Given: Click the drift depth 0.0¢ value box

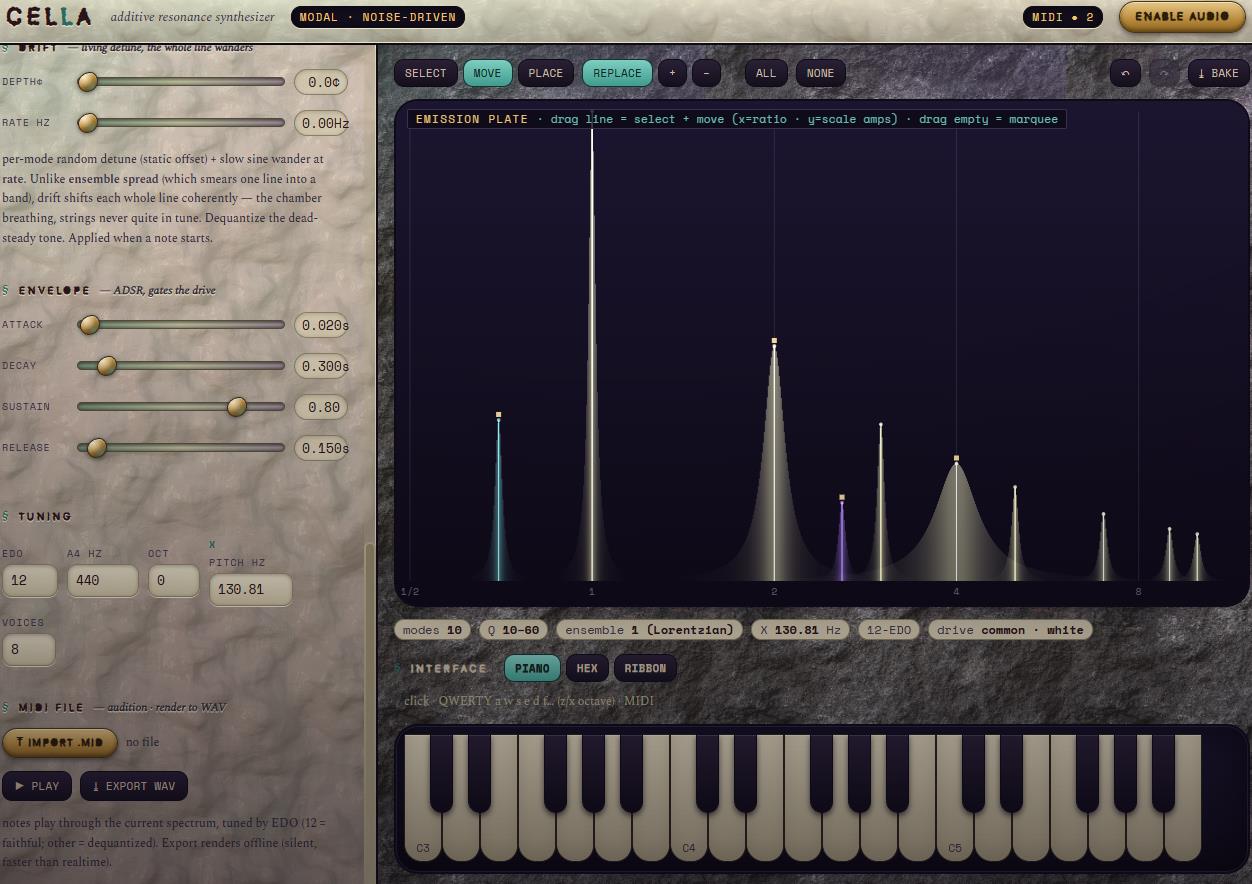Looking at the screenshot, I should [x=321, y=82].
